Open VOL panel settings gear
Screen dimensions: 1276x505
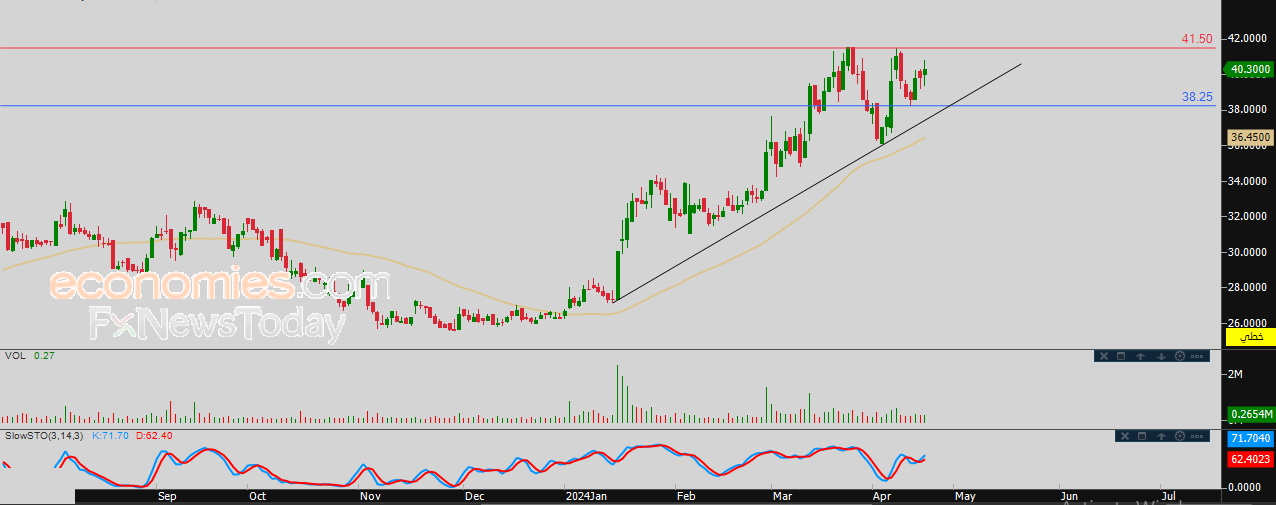[x=1180, y=356]
